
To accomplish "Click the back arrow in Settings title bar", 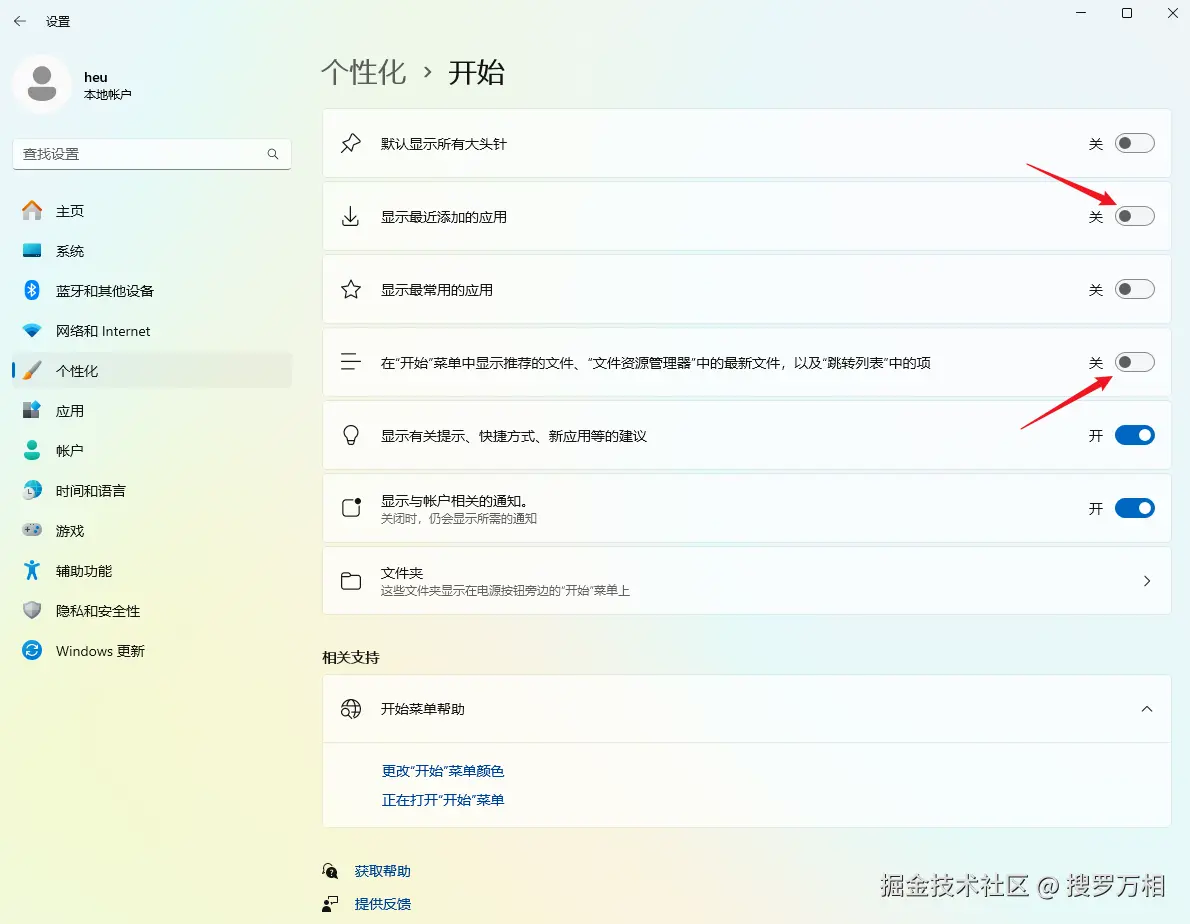I will click(20, 21).
